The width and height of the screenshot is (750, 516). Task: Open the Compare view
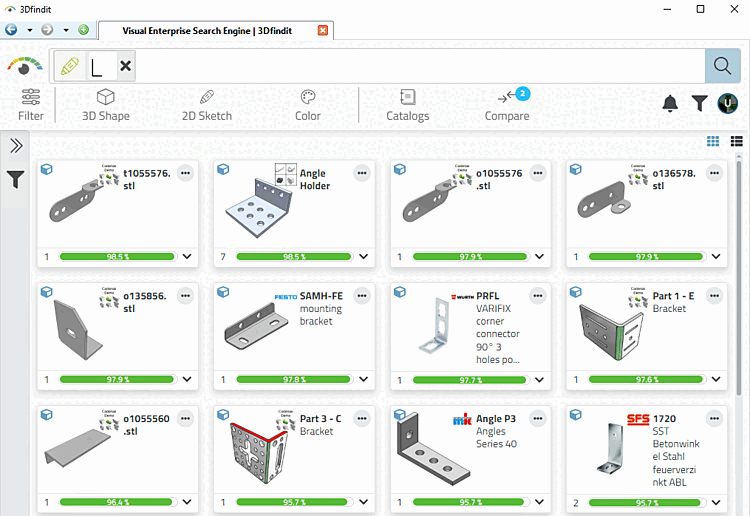tap(507, 105)
